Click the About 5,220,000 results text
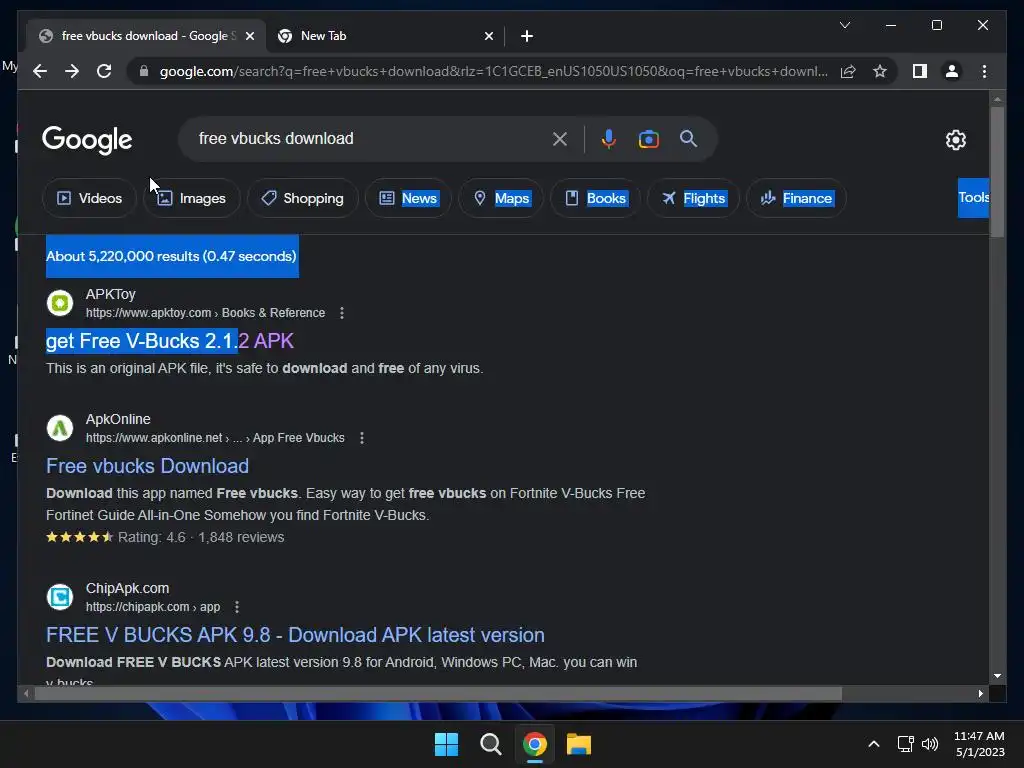The width and height of the screenshot is (1024, 768). click(x=172, y=256)
